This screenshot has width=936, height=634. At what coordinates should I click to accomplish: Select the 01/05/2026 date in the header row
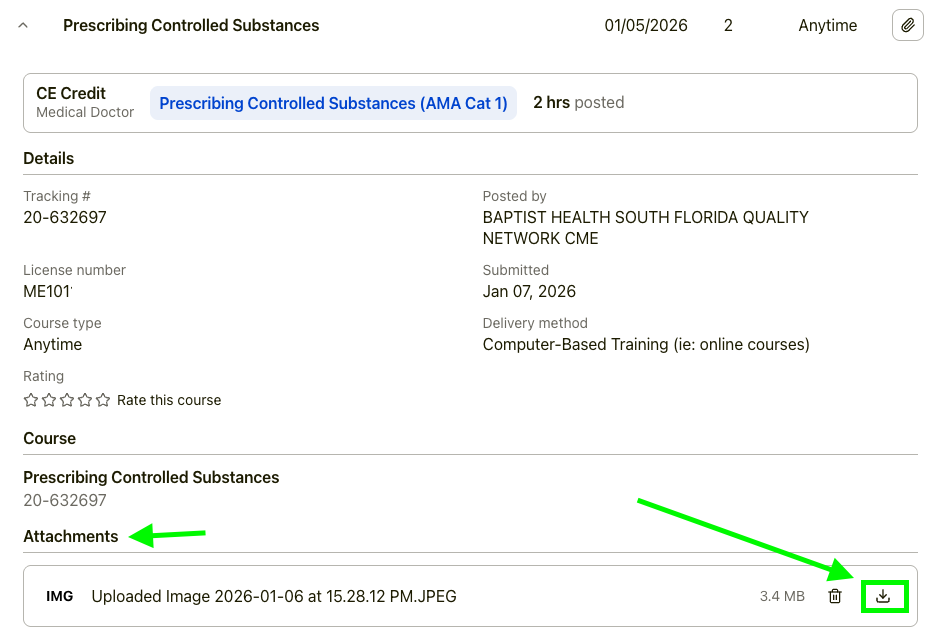(646, 26)
